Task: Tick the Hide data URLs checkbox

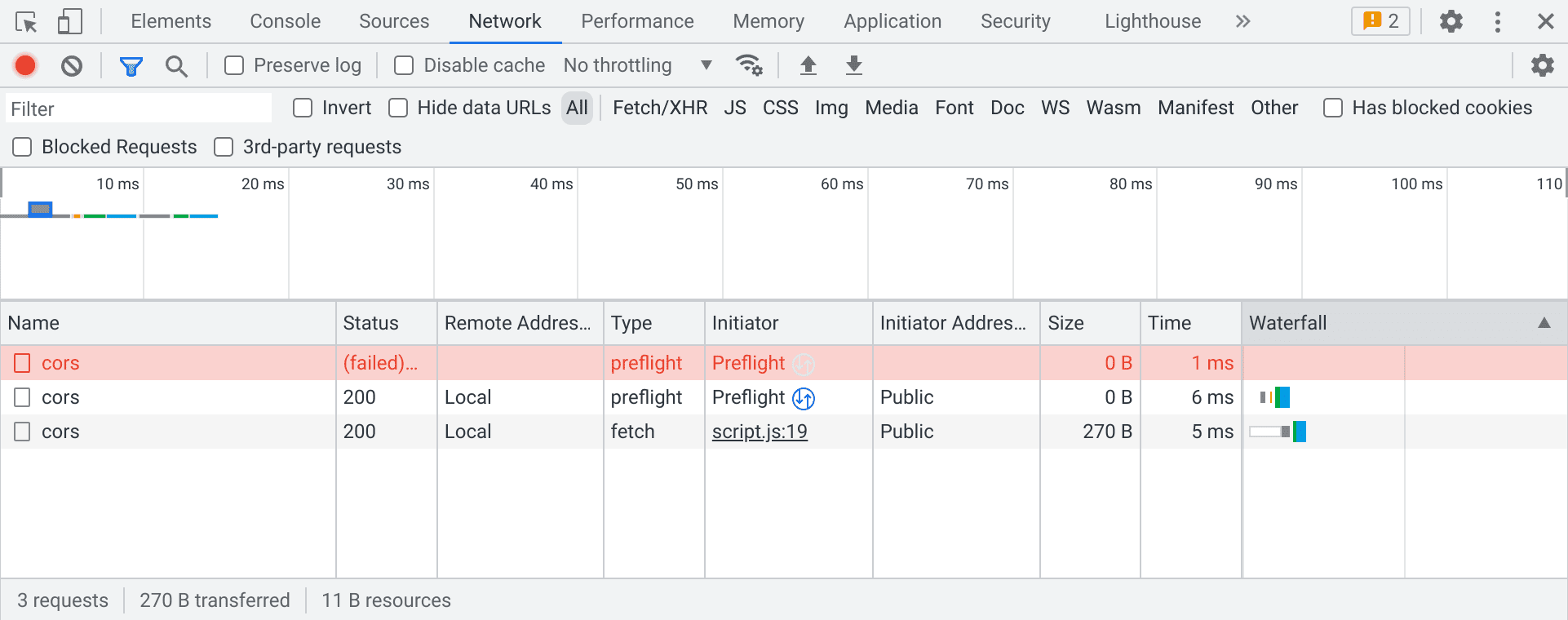Action: coord(398,108)
